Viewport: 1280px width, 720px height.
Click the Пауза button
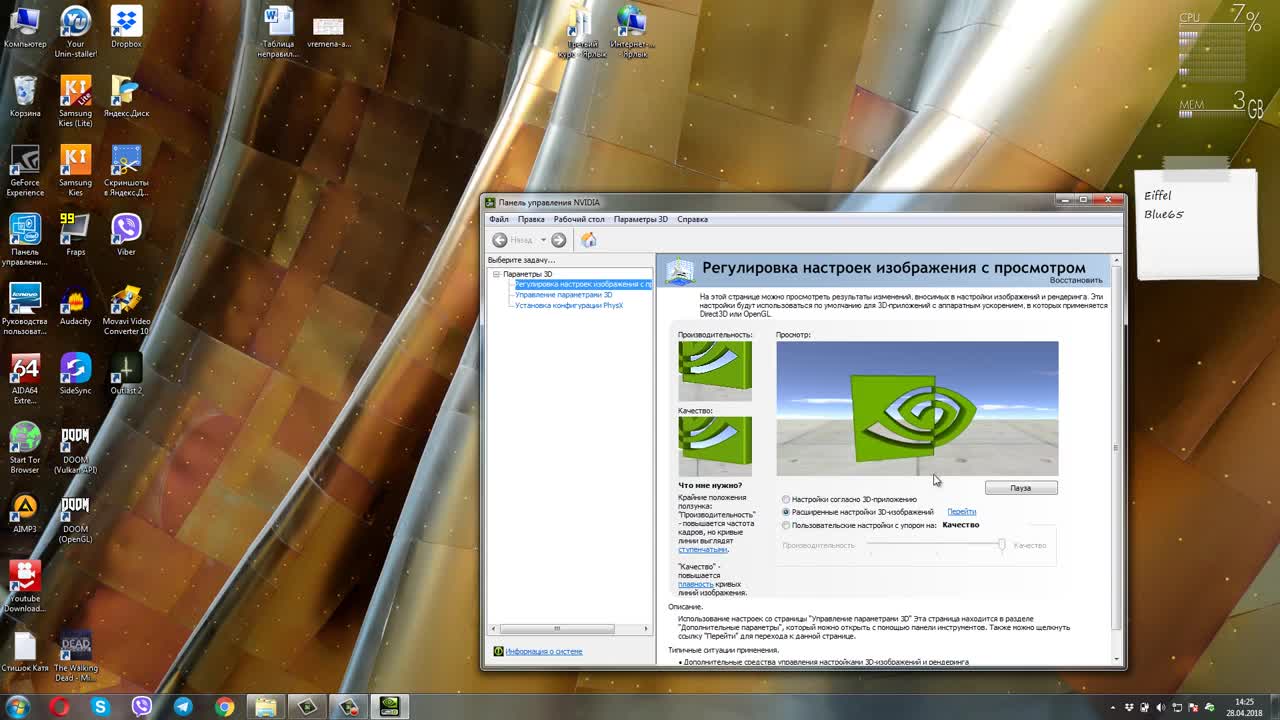1020,488
